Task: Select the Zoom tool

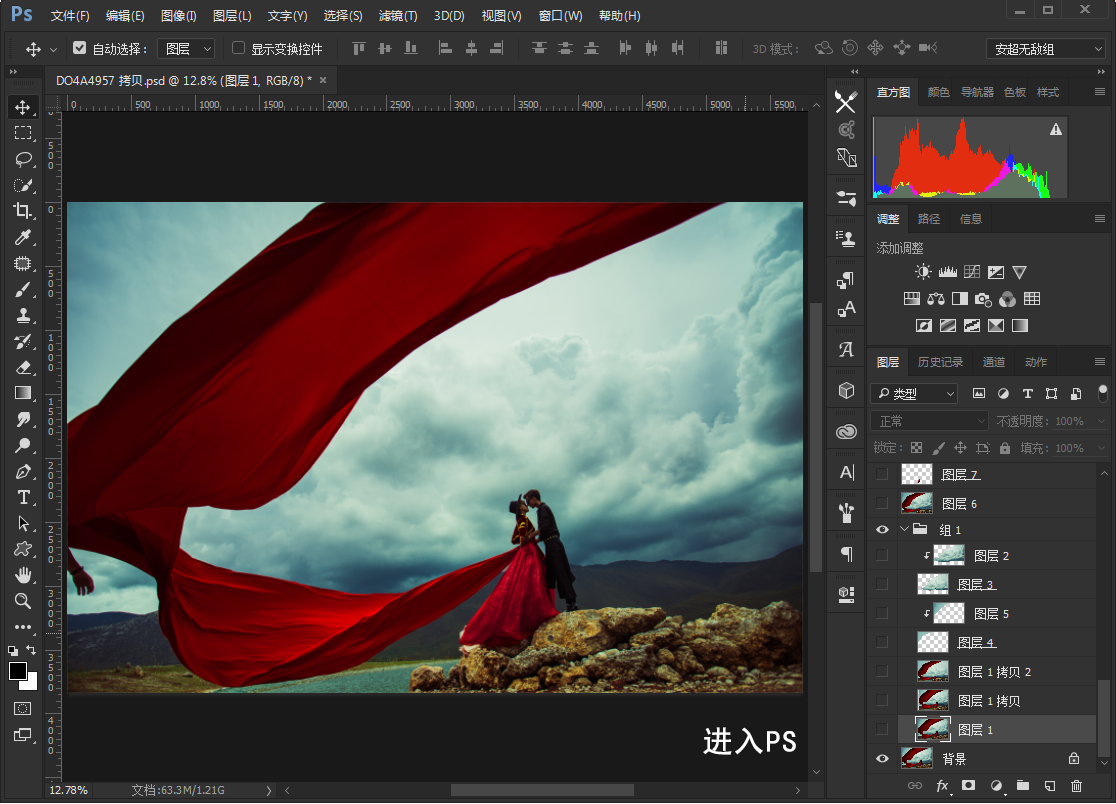Action: click(x=23, y=601)
